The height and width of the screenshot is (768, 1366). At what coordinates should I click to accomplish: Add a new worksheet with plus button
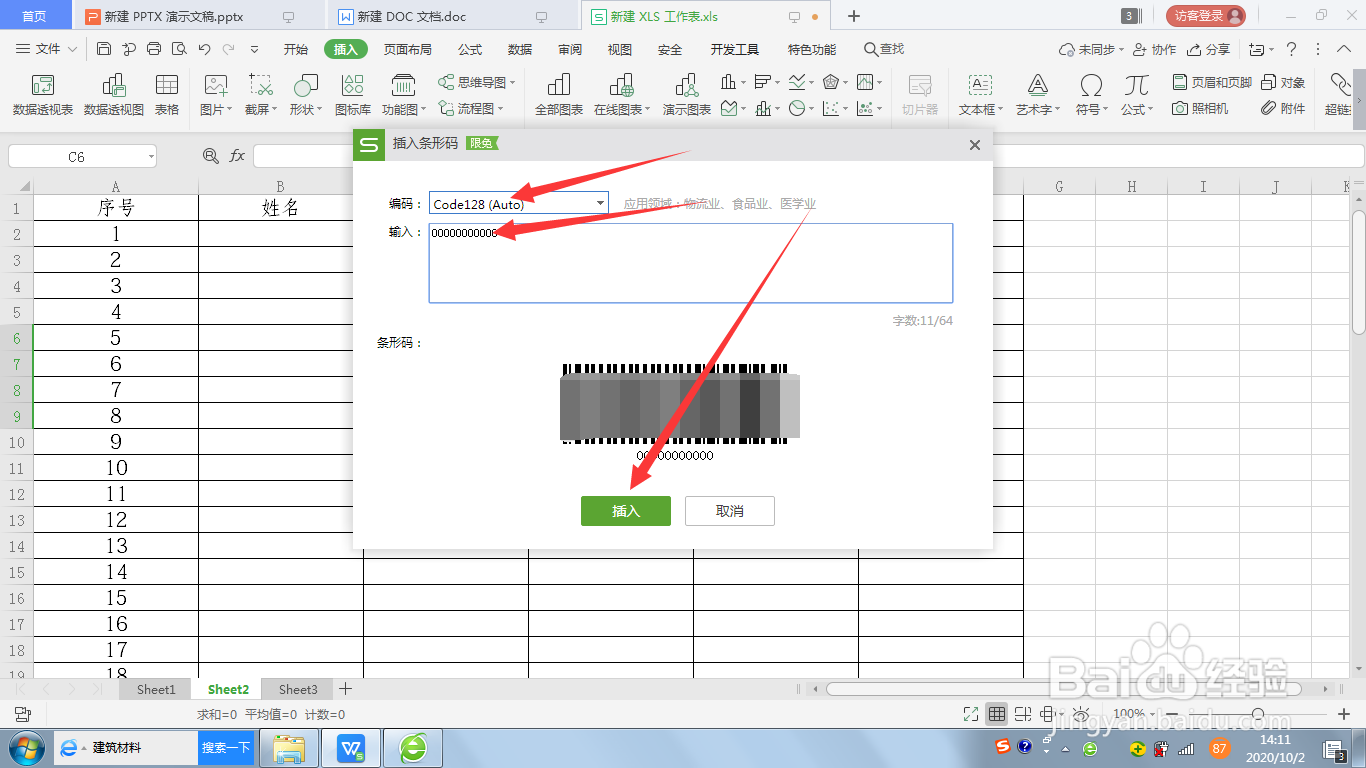tap(345, 689)
